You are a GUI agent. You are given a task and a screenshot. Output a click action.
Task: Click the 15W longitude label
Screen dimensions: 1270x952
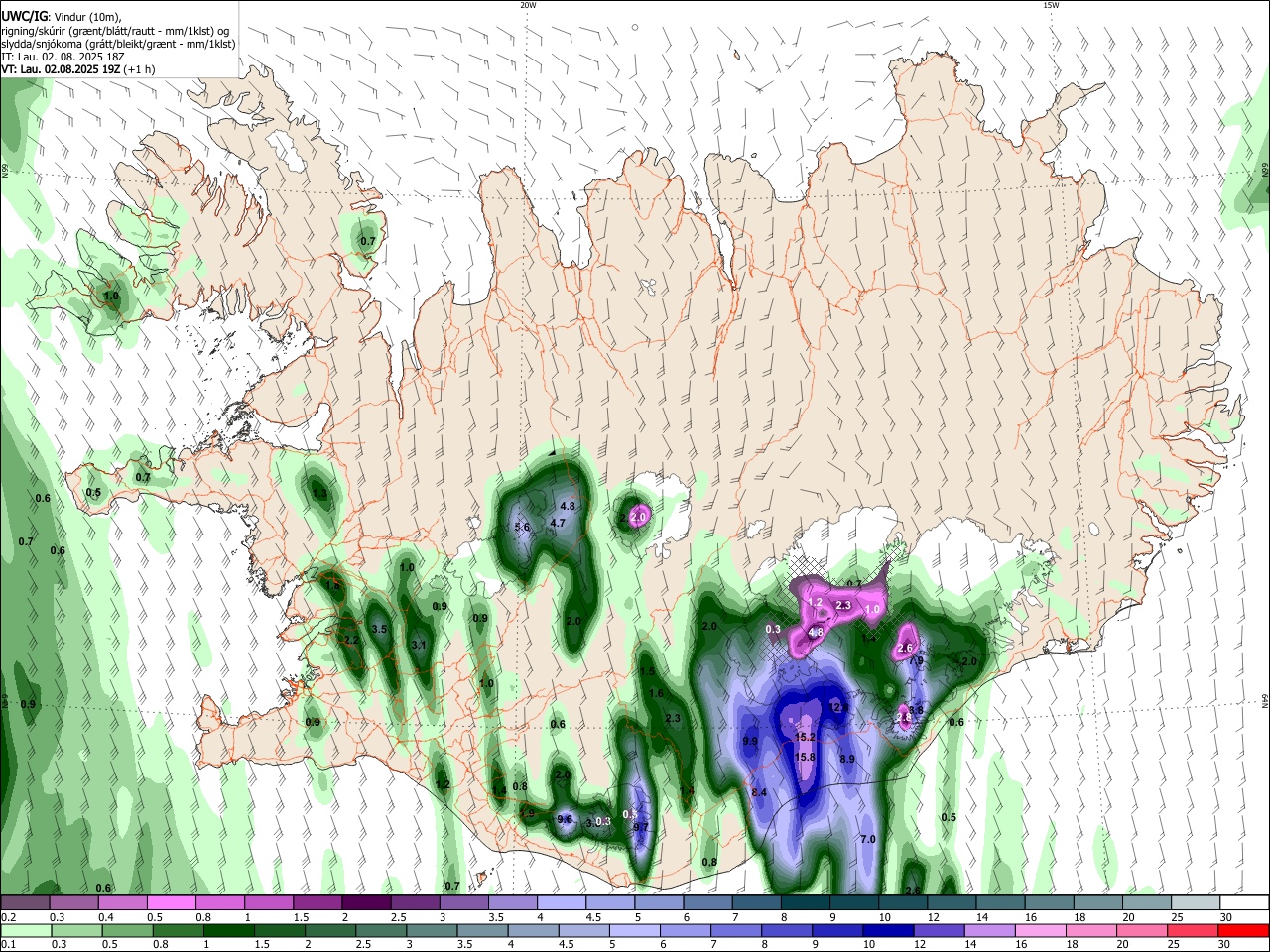coord(1051,5)
